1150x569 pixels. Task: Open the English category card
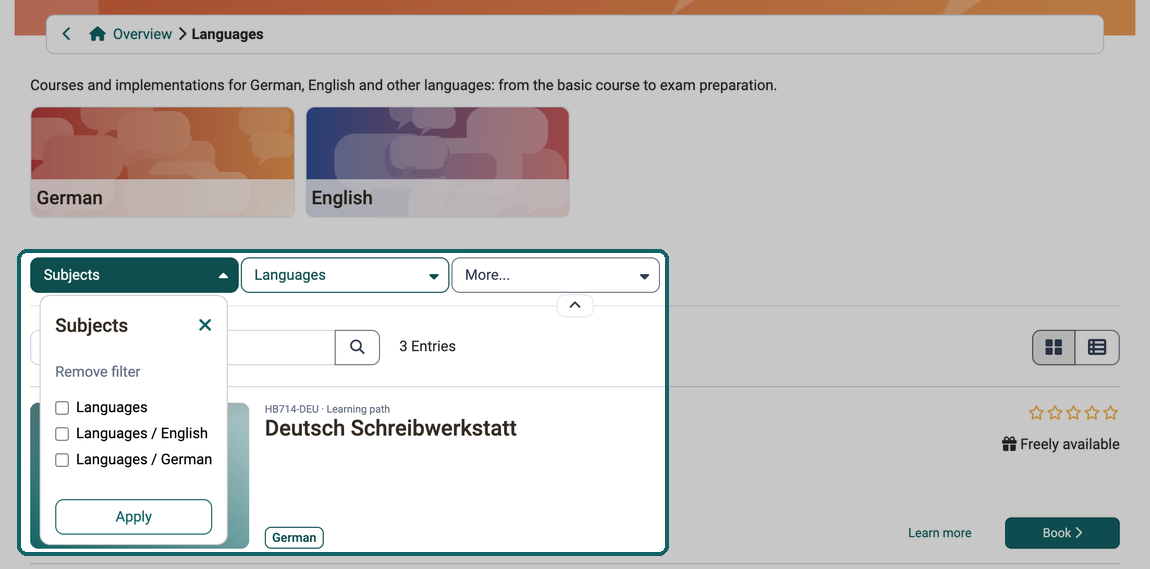point(437,162)
